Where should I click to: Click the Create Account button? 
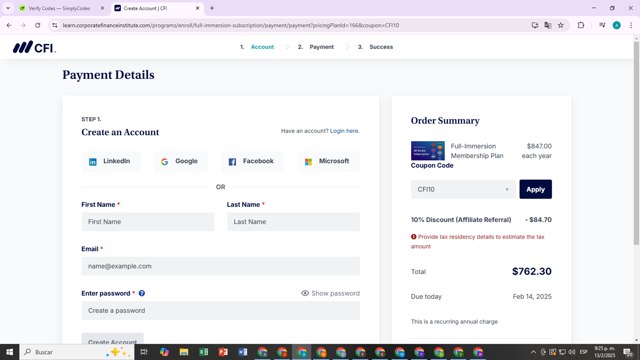pyautogui.click(x=113, y=339)
